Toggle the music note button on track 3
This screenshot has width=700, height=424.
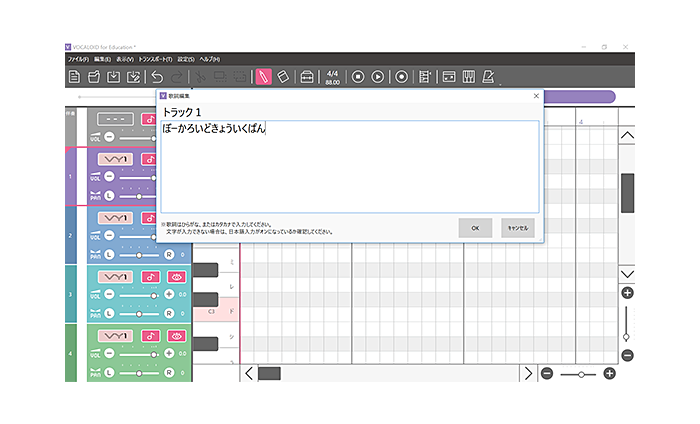coord(150,277)
